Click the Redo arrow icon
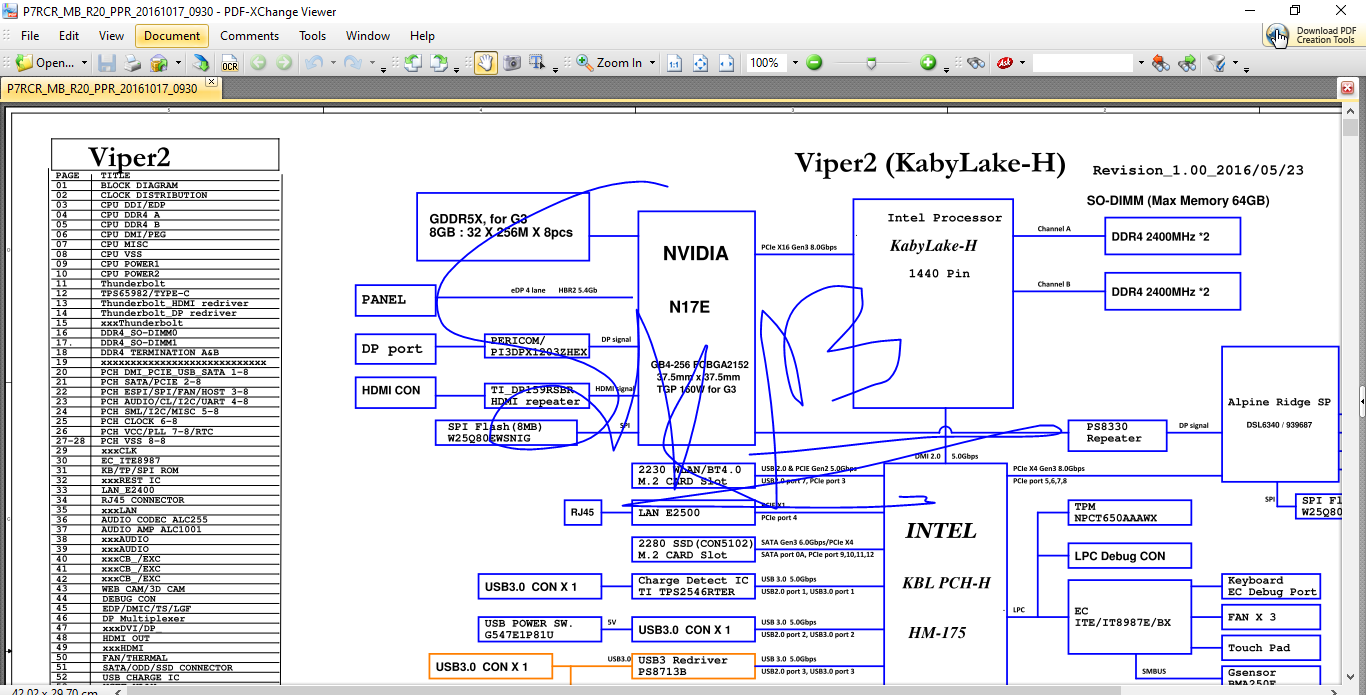The image size is (1366, 695). [353, 63]
